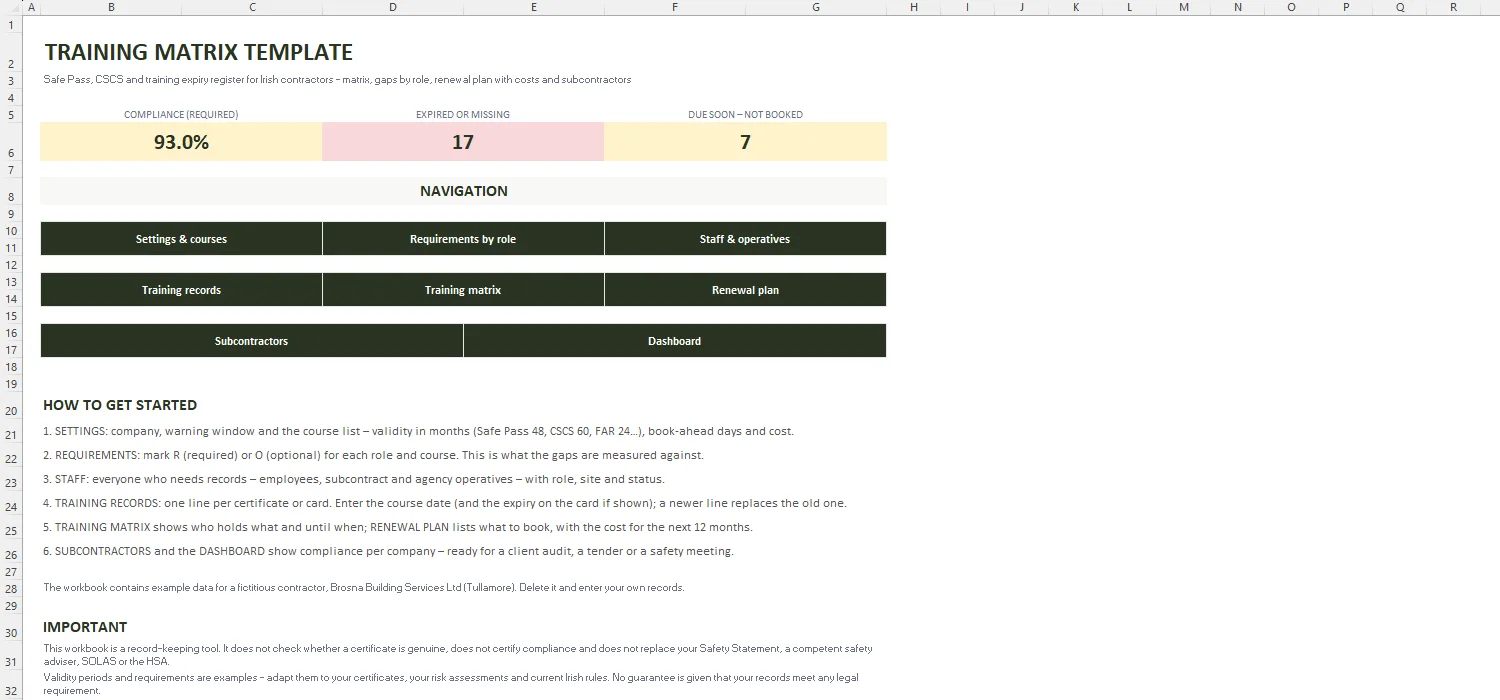Click the step 2 REQUIREMENTS instruction line

coord(373,455)
